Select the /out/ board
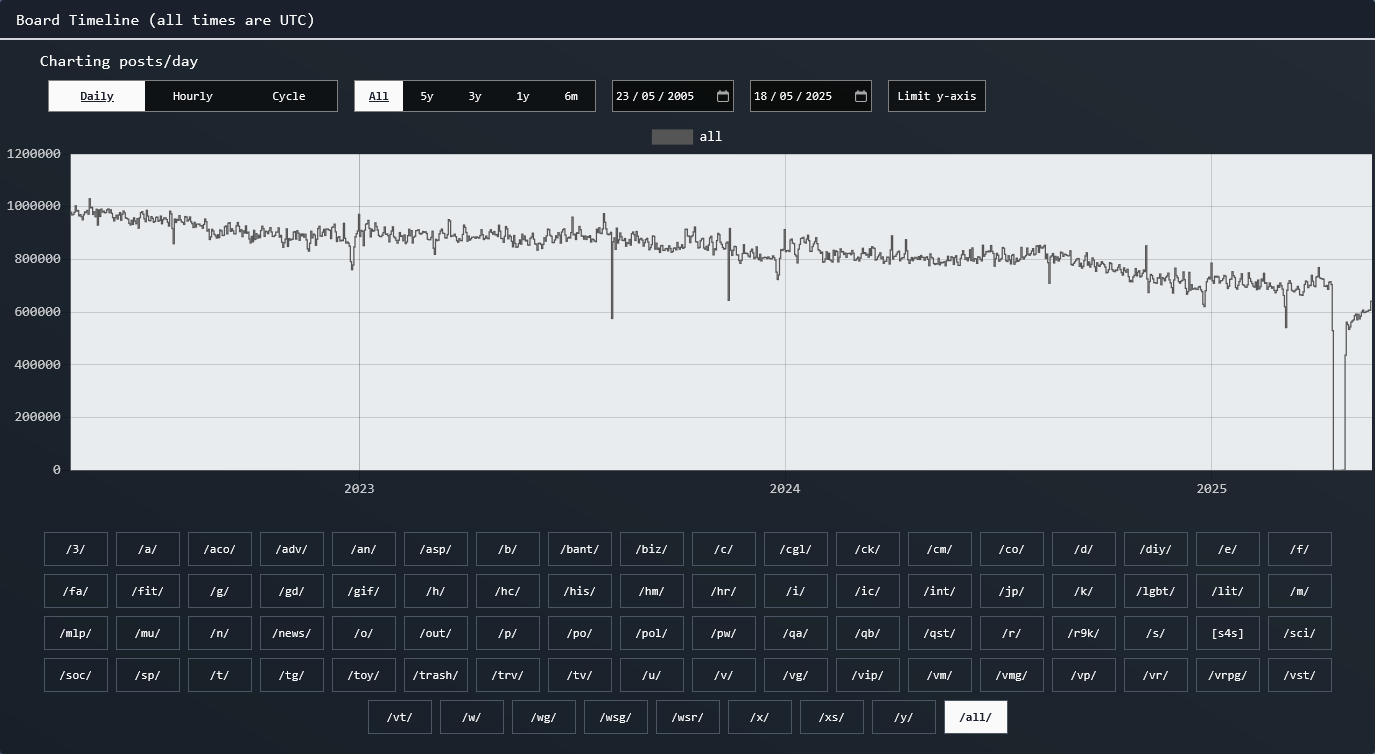This screenshot has height=754, width=1375. (x=436, y=633)
